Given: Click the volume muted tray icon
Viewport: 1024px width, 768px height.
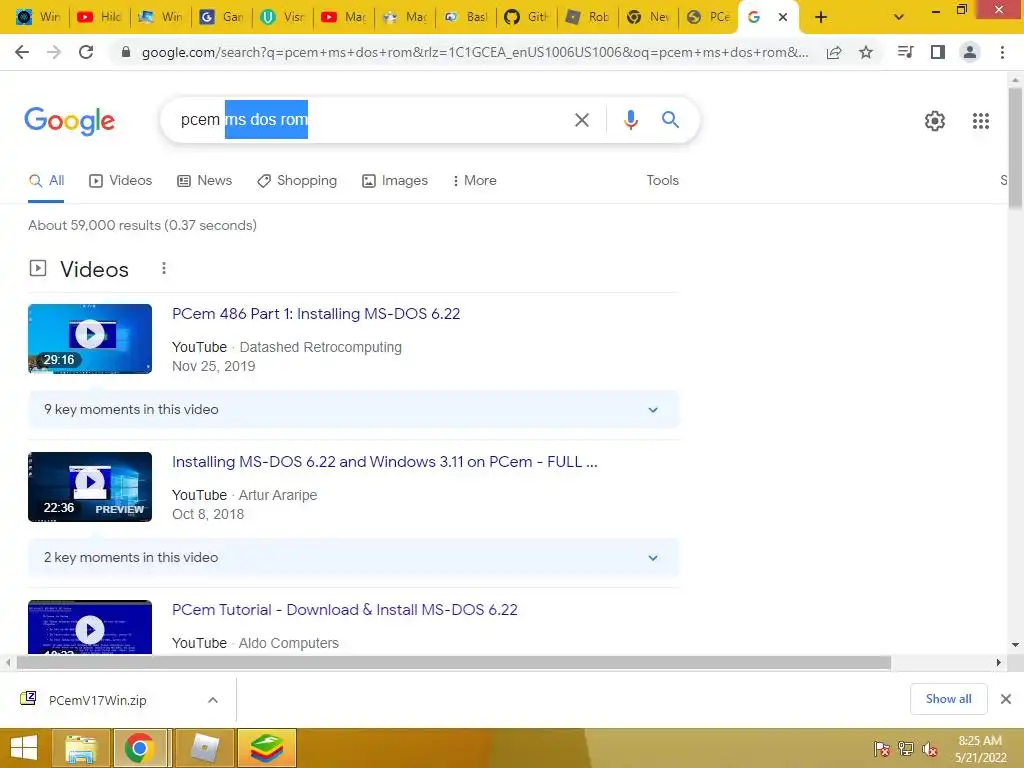Looking at the screenshot, I should [929, 749].
